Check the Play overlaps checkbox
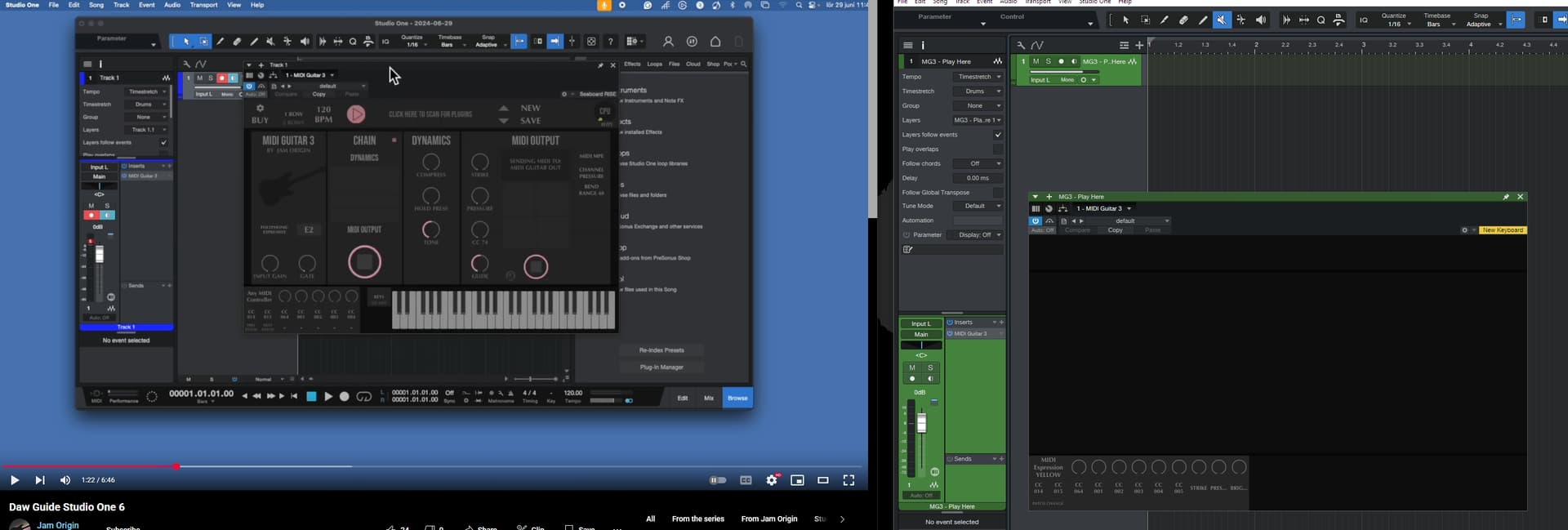The width and height of the screenshot is (1568, 530). tap(997, 149)
